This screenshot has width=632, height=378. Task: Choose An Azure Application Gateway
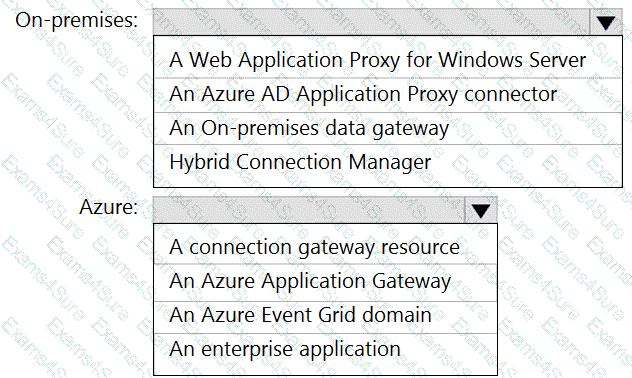[x=325, y=282]
